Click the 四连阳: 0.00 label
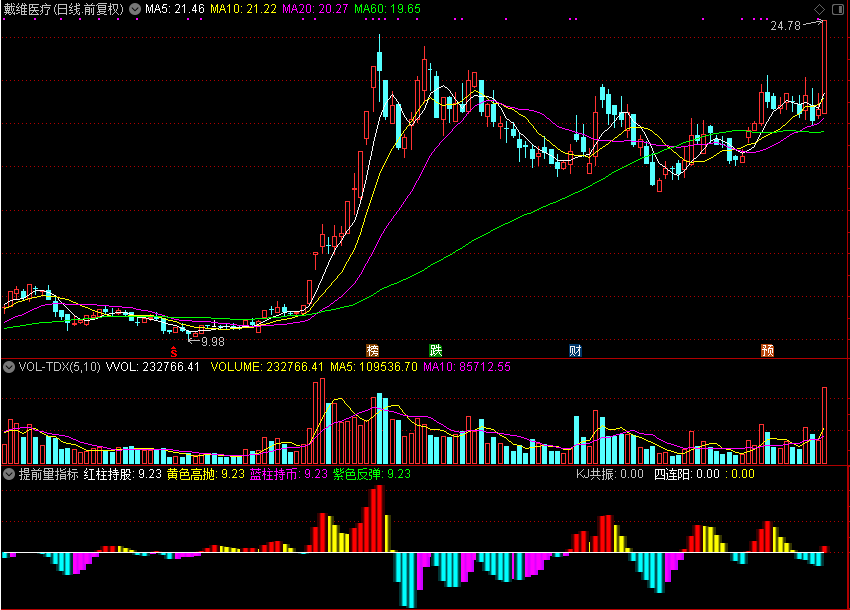Screen dimensions: 850x610 point(687,474)
